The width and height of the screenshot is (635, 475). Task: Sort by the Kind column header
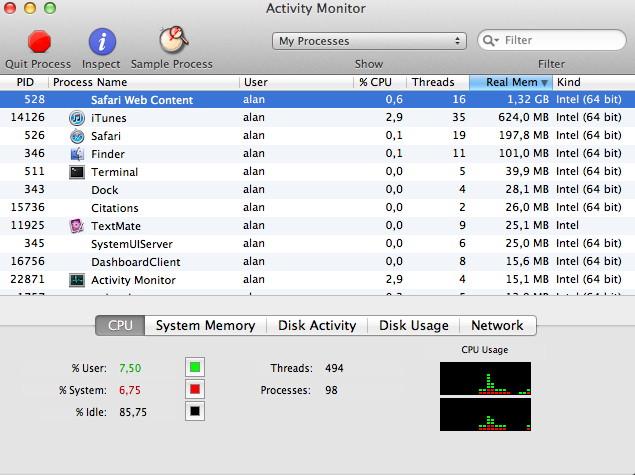point(594,82)
